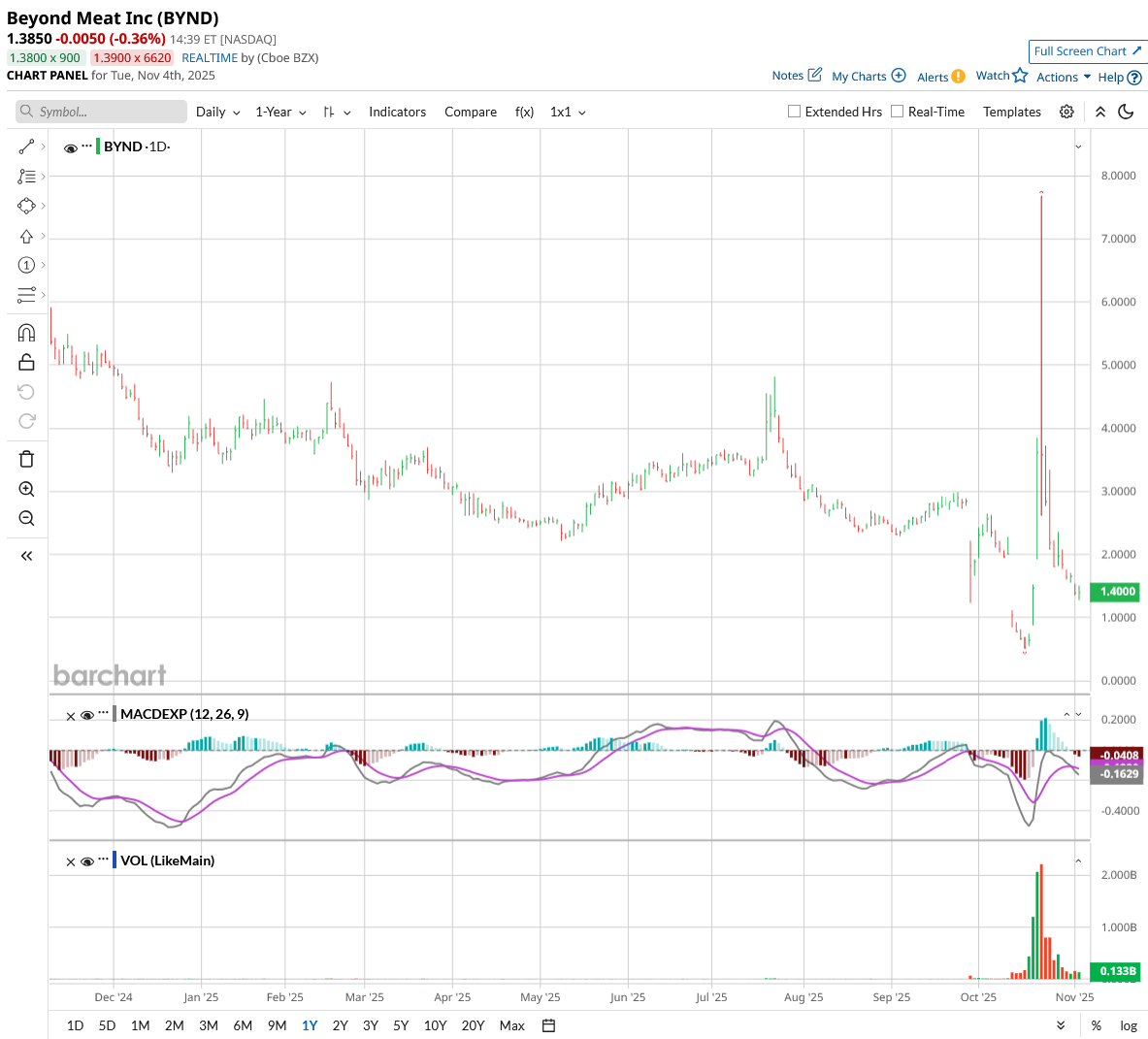Image resolution: width=1148 pixels, height=1039 pixels.
Task: Open more options for VOL pane
Action: [103, 859]
